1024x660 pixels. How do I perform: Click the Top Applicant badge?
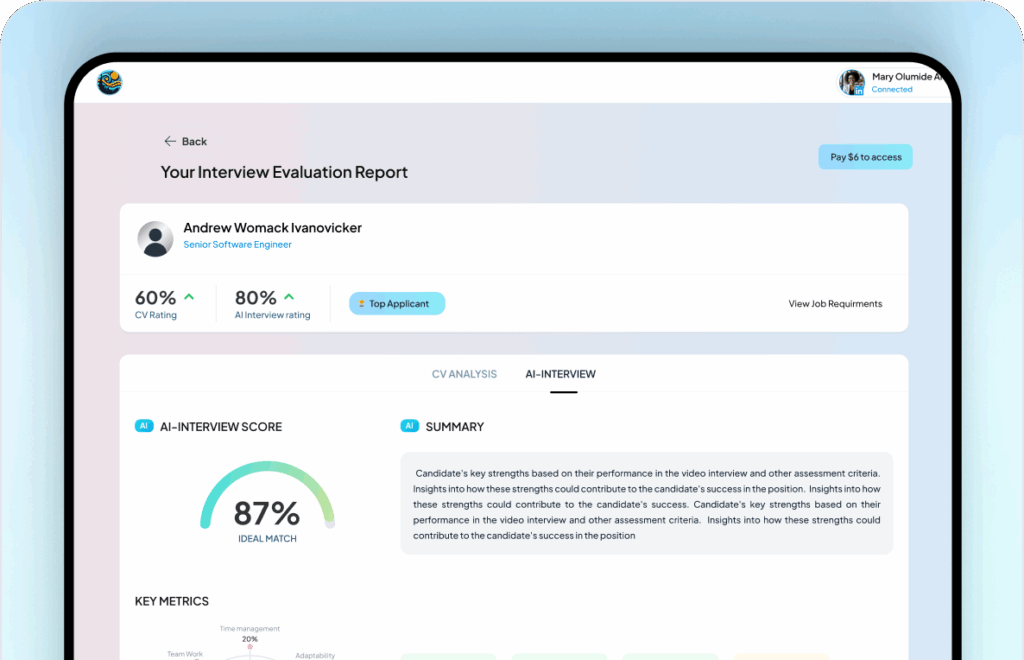click(397, 304)
